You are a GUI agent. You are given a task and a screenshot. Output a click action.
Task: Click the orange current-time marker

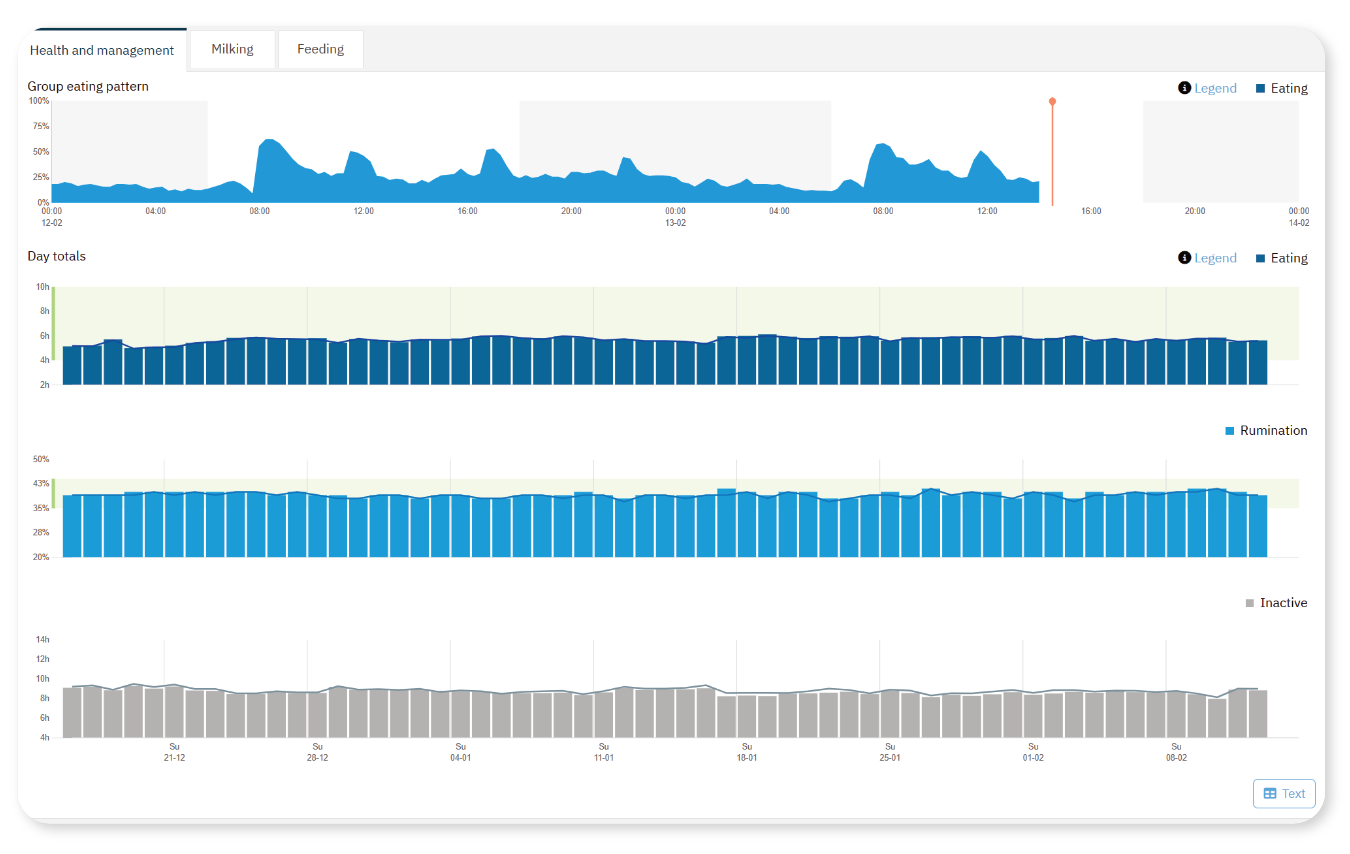1052,102
